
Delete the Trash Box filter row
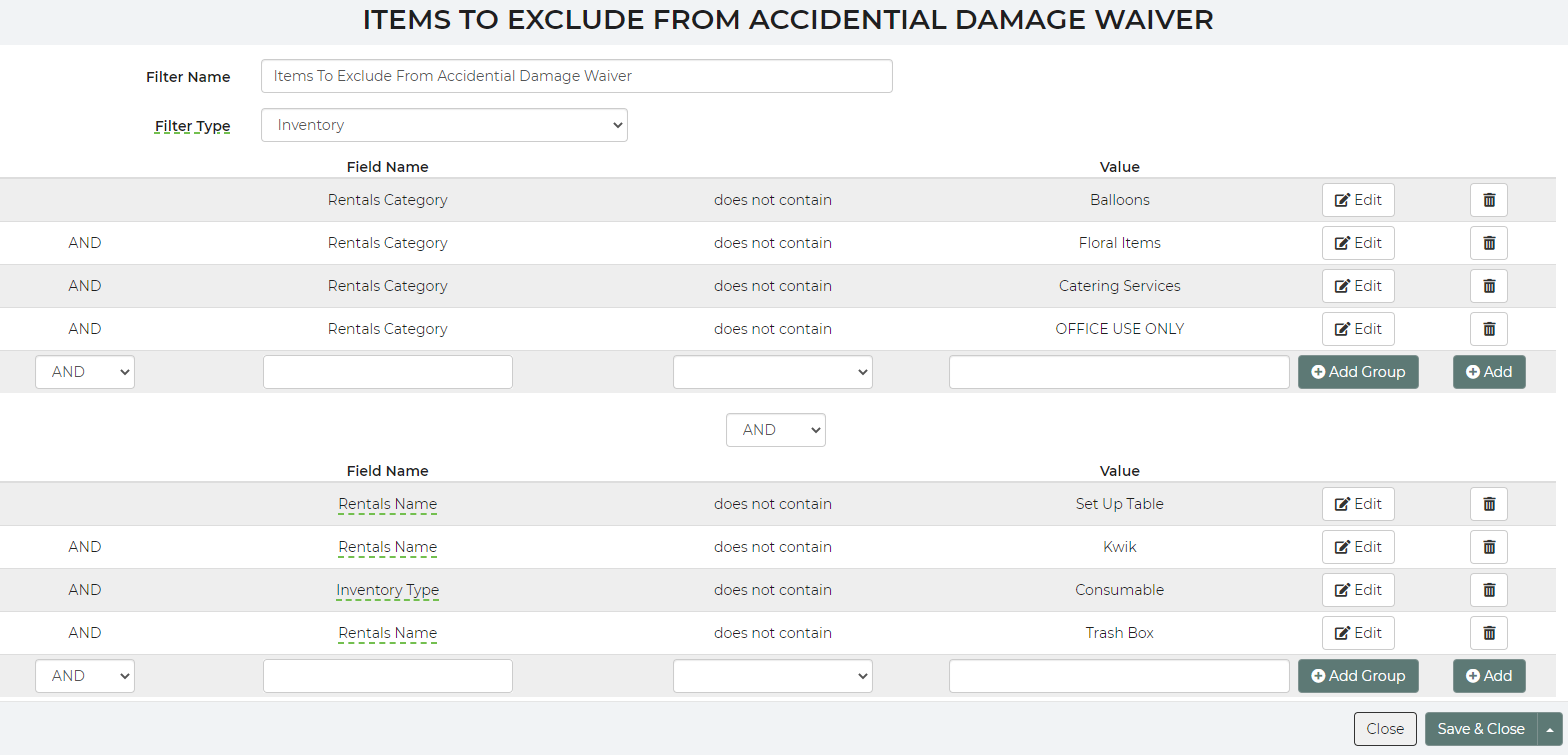1488,633
